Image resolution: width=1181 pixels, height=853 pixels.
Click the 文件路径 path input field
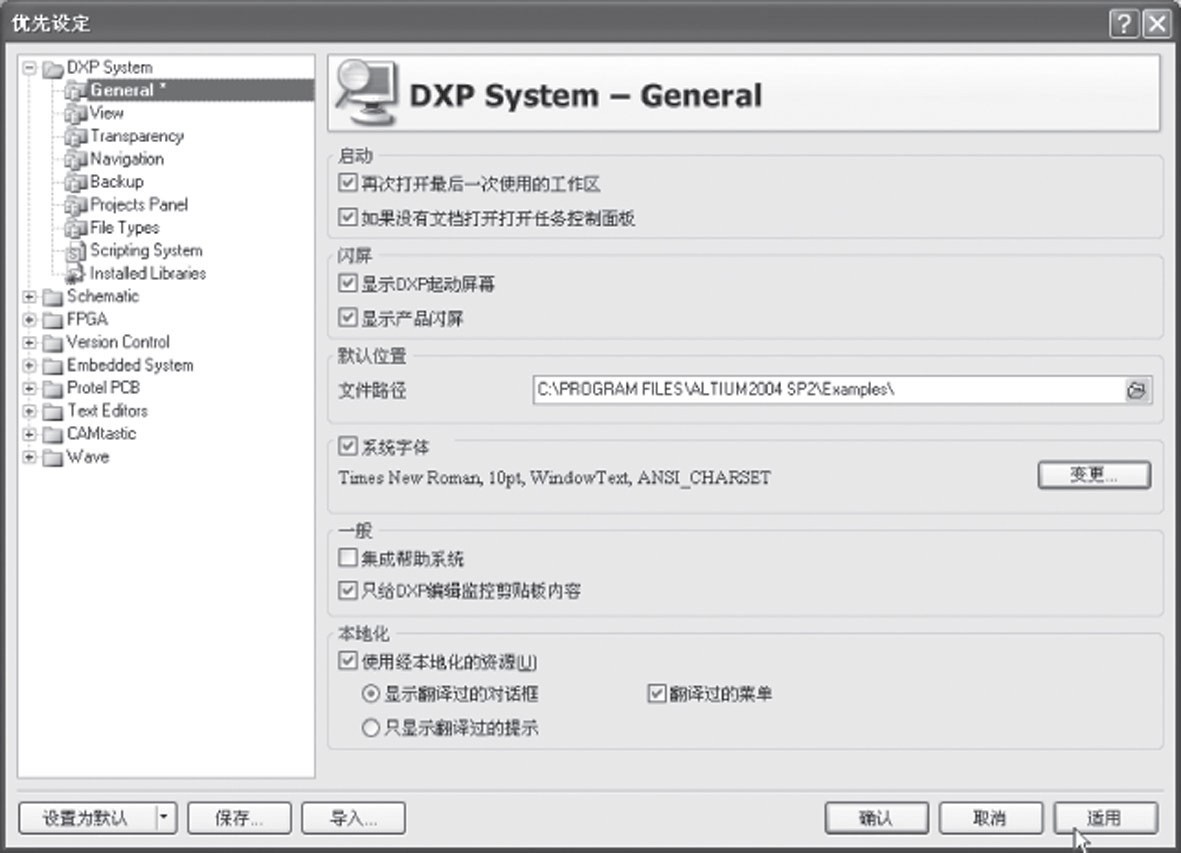click(x=829, y=390)
